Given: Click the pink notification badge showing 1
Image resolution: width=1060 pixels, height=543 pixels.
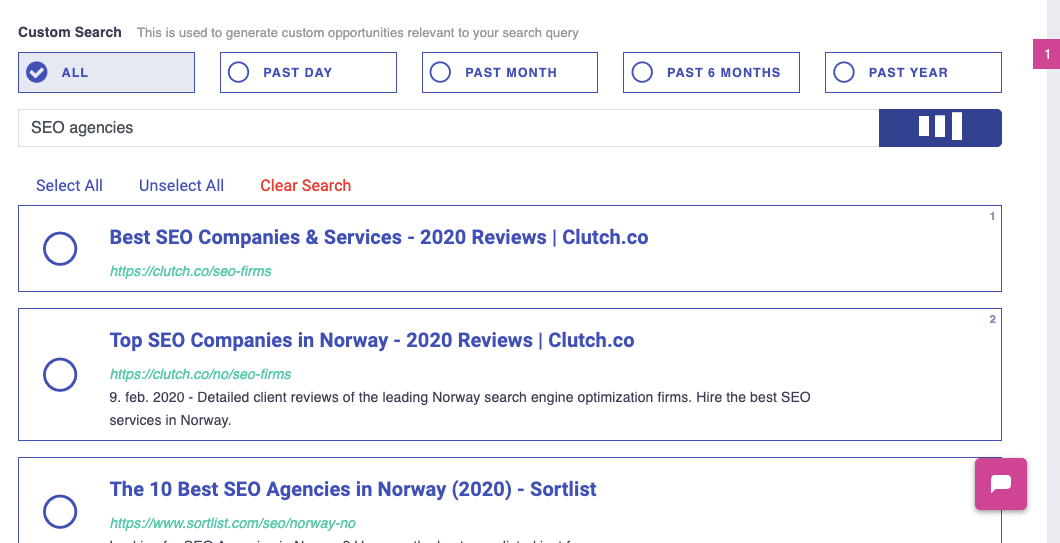Looking at the screenshot, I should tap(1046, 54).
